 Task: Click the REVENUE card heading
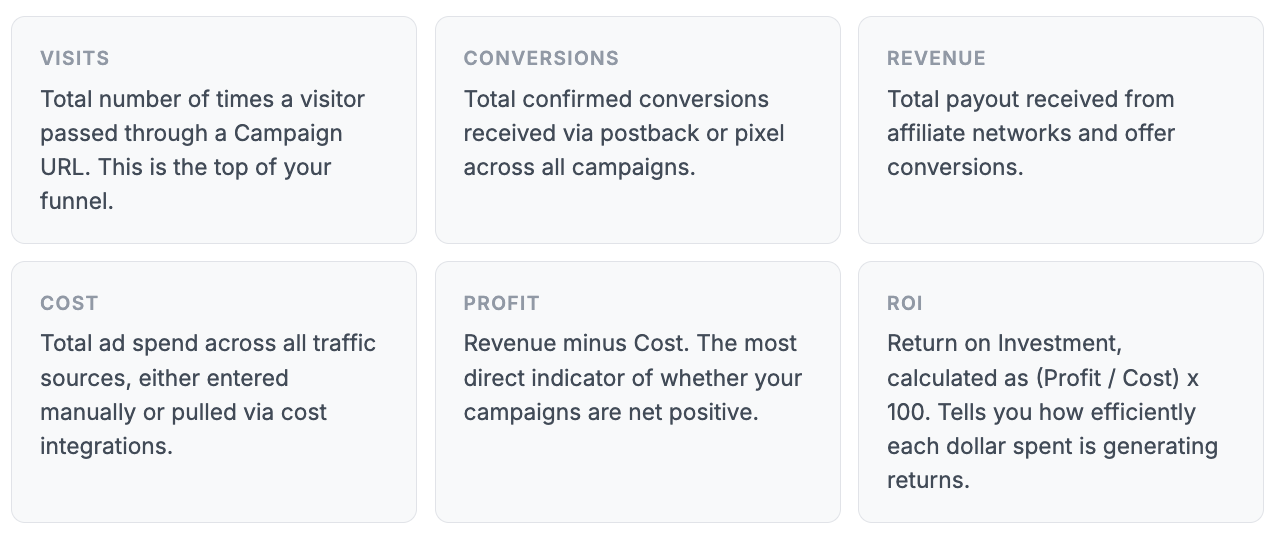click(x=936, y=59)
